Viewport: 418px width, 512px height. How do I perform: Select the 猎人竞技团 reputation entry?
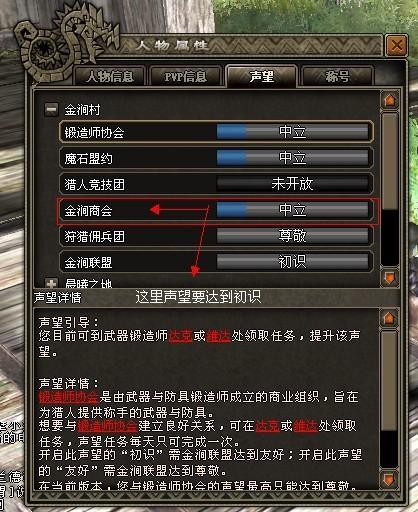coord(216,184)
